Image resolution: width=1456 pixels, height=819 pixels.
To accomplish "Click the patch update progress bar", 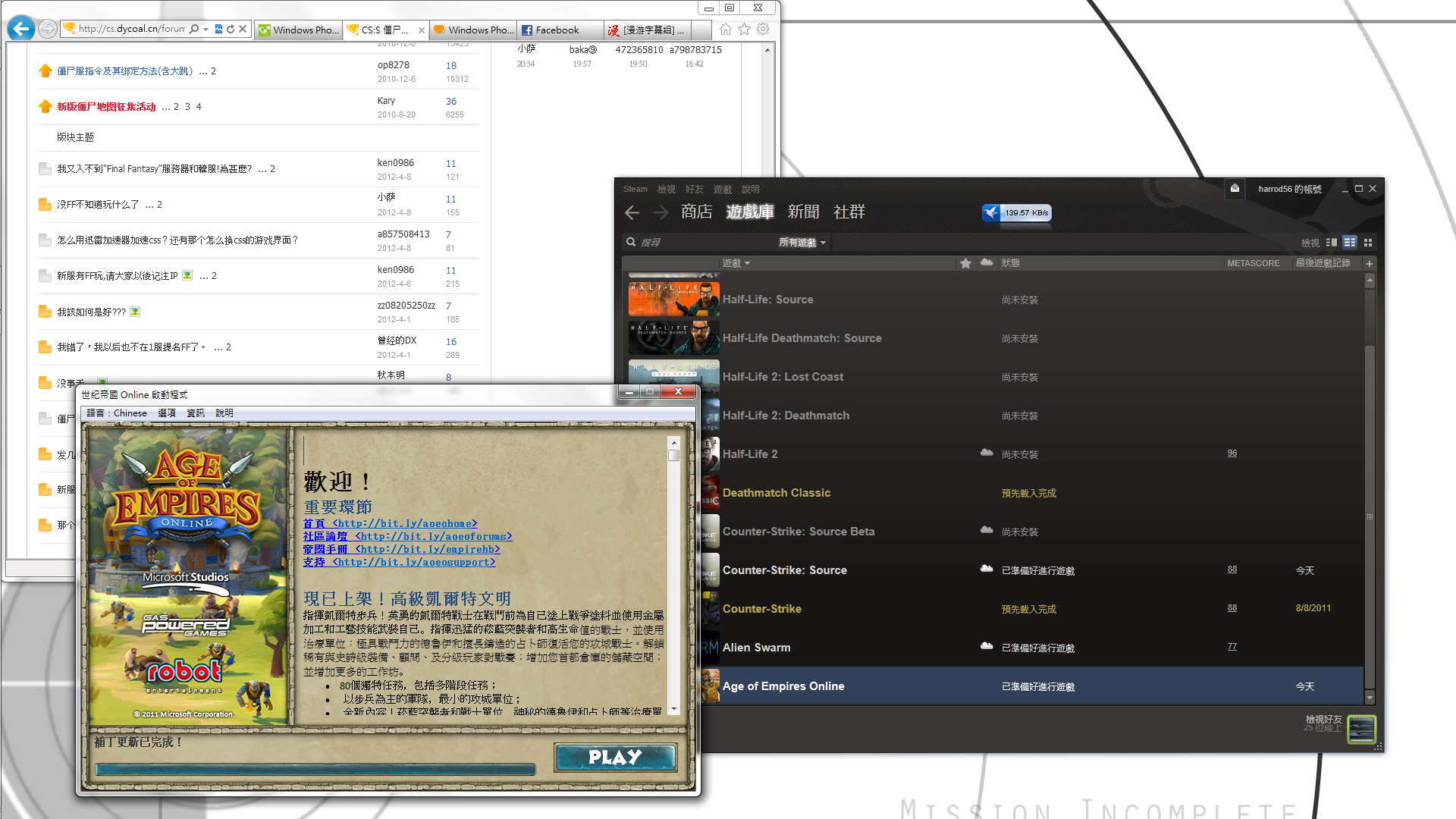I will point(315,769).
